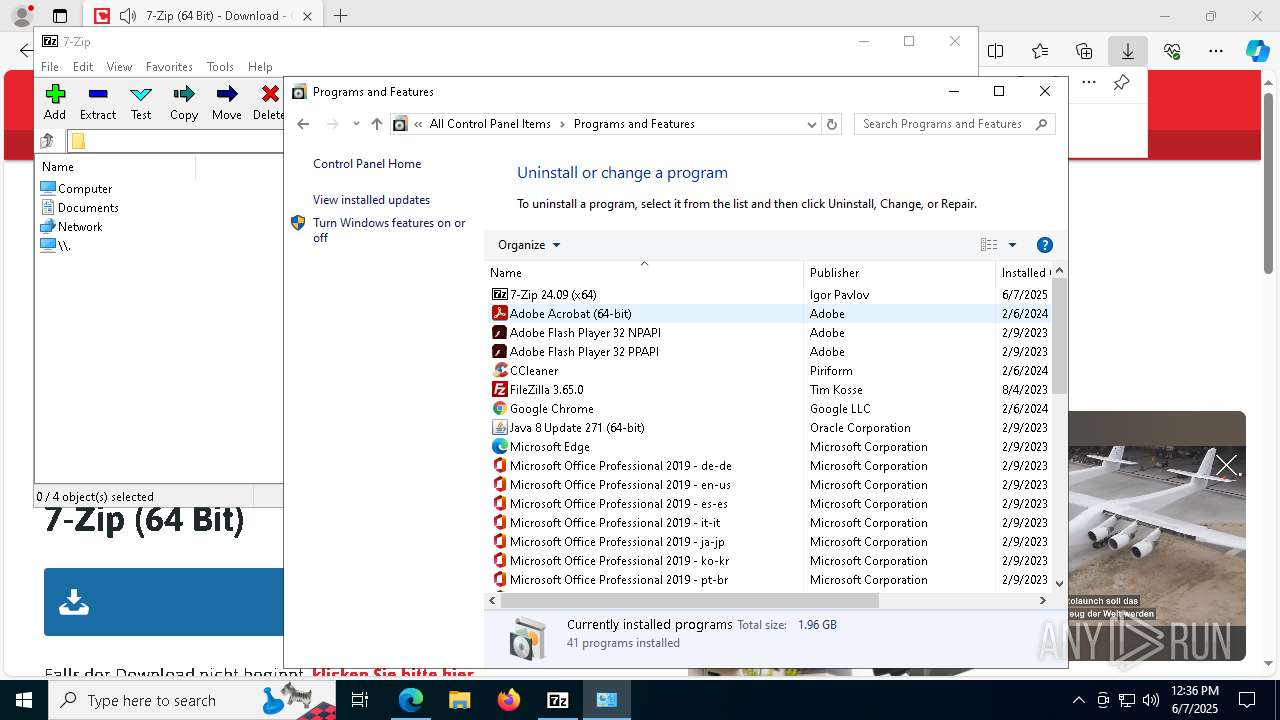This screenshot has width=1280, height=720.
Task: Open a new Edge tab
Action: (340, 16)
